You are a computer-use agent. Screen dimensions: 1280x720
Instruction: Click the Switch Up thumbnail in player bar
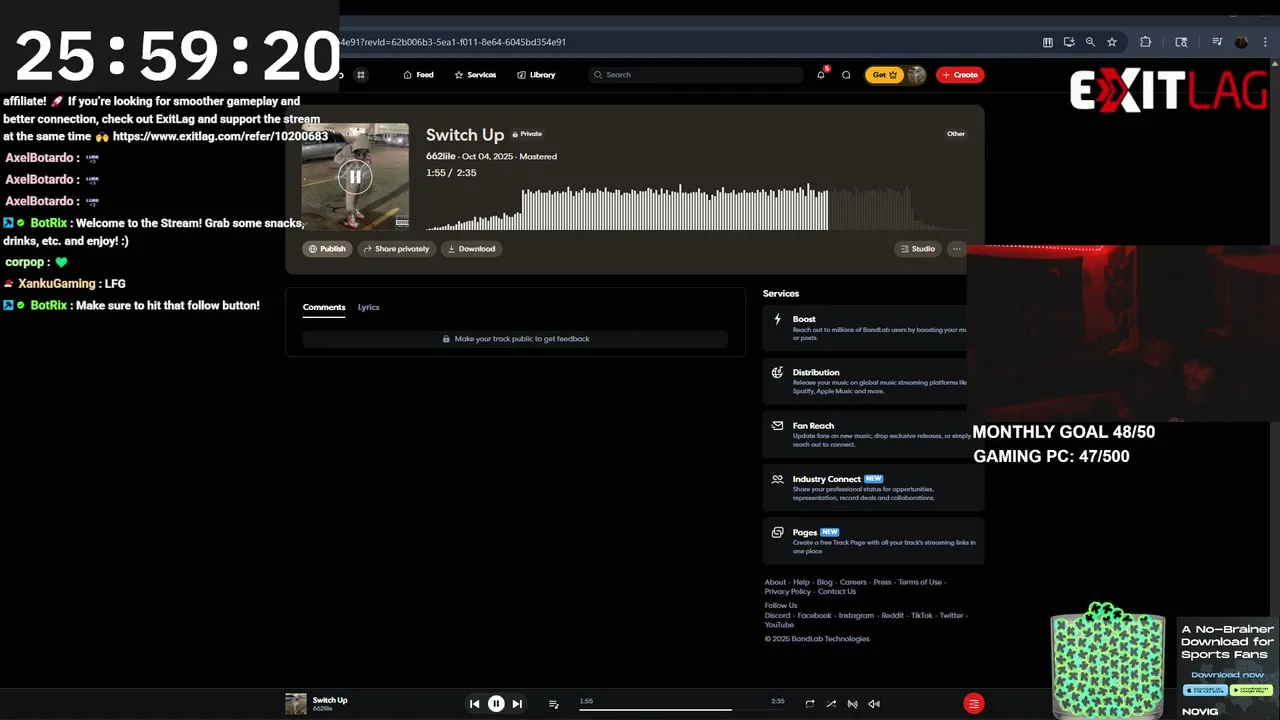pos(296,704)
